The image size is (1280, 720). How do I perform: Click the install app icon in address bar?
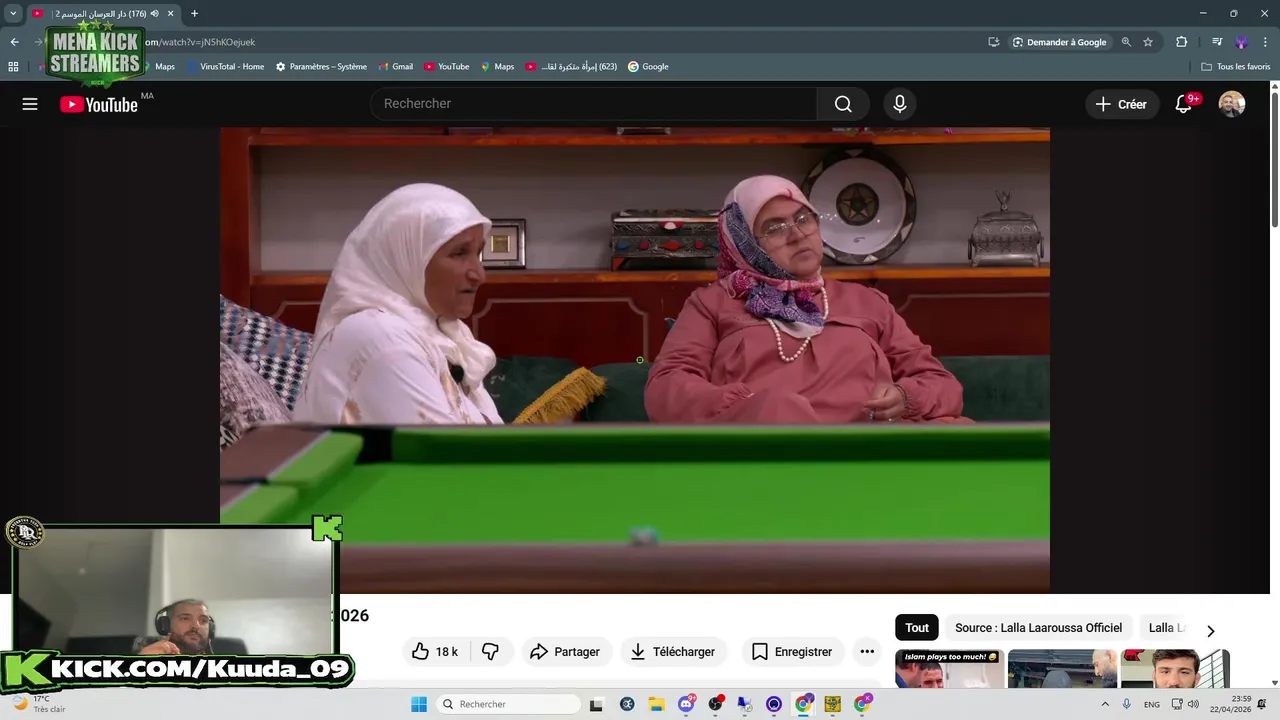993,42
